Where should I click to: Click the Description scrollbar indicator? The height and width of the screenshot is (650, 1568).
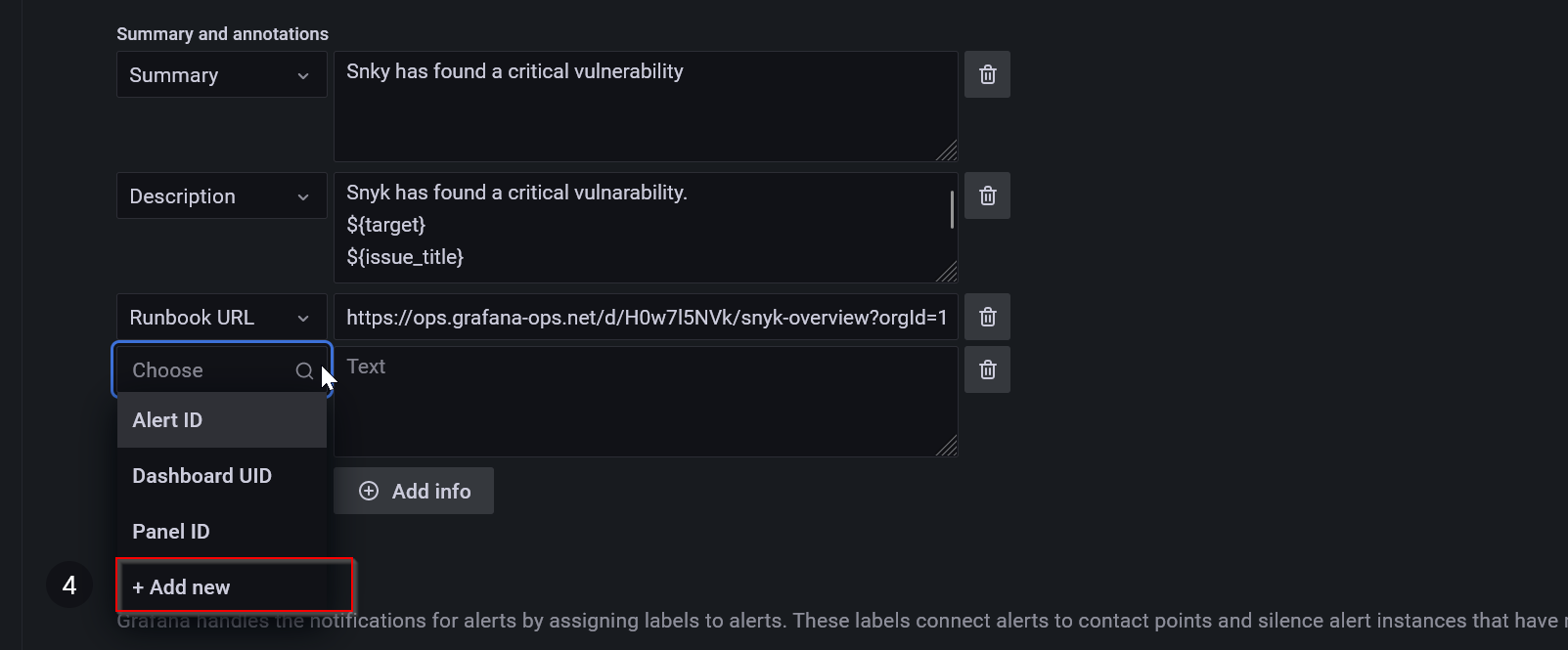pos(950,211)
